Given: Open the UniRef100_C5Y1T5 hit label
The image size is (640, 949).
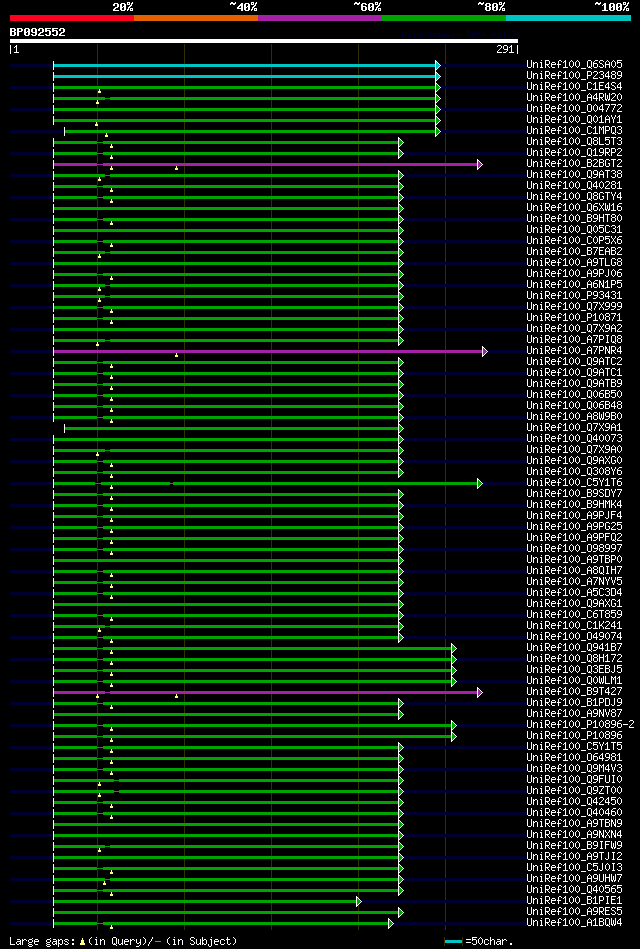Looking at the screenshot, I should (574, 746).
